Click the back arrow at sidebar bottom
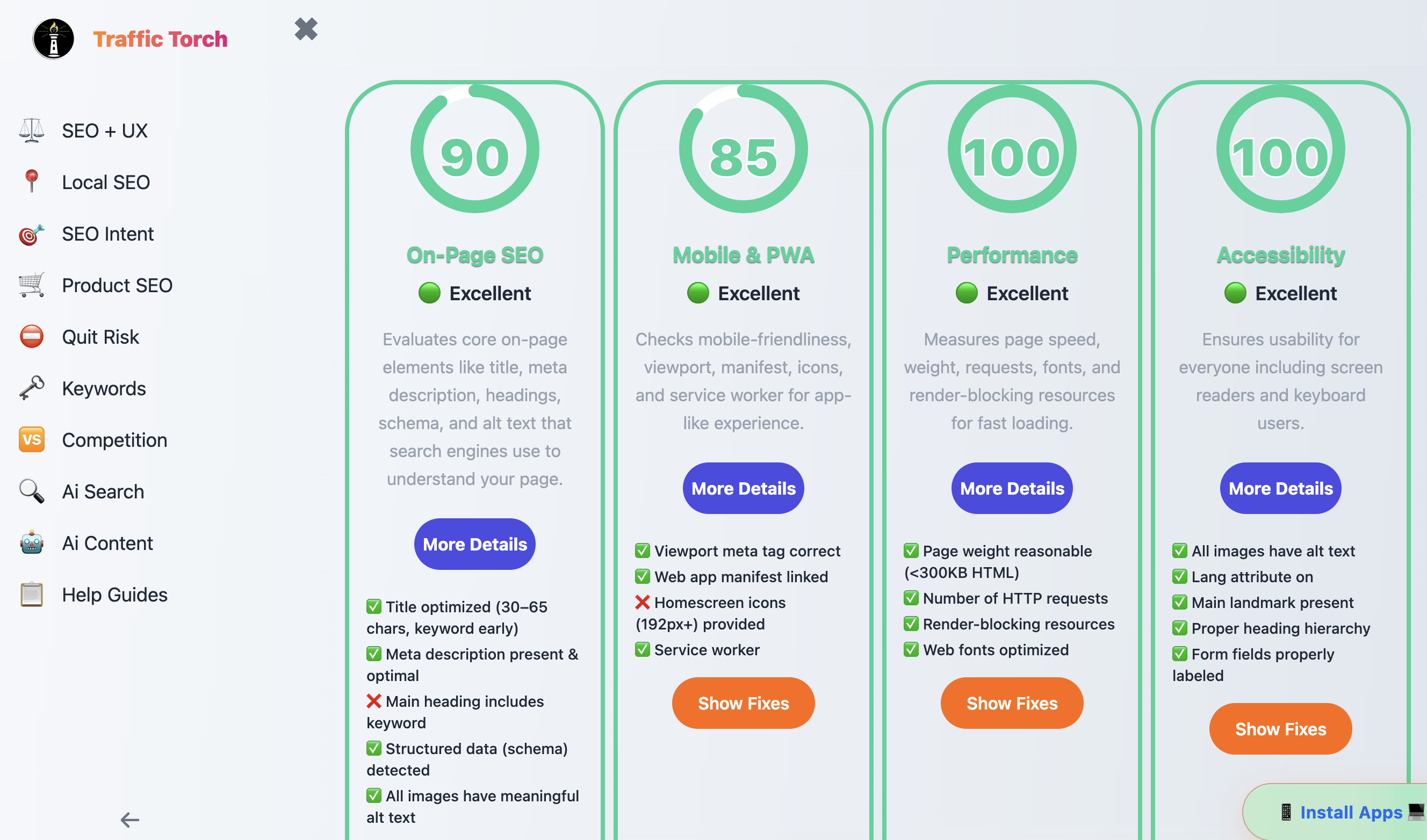This screenshot has width=1427, height=840. click(129, 820)
